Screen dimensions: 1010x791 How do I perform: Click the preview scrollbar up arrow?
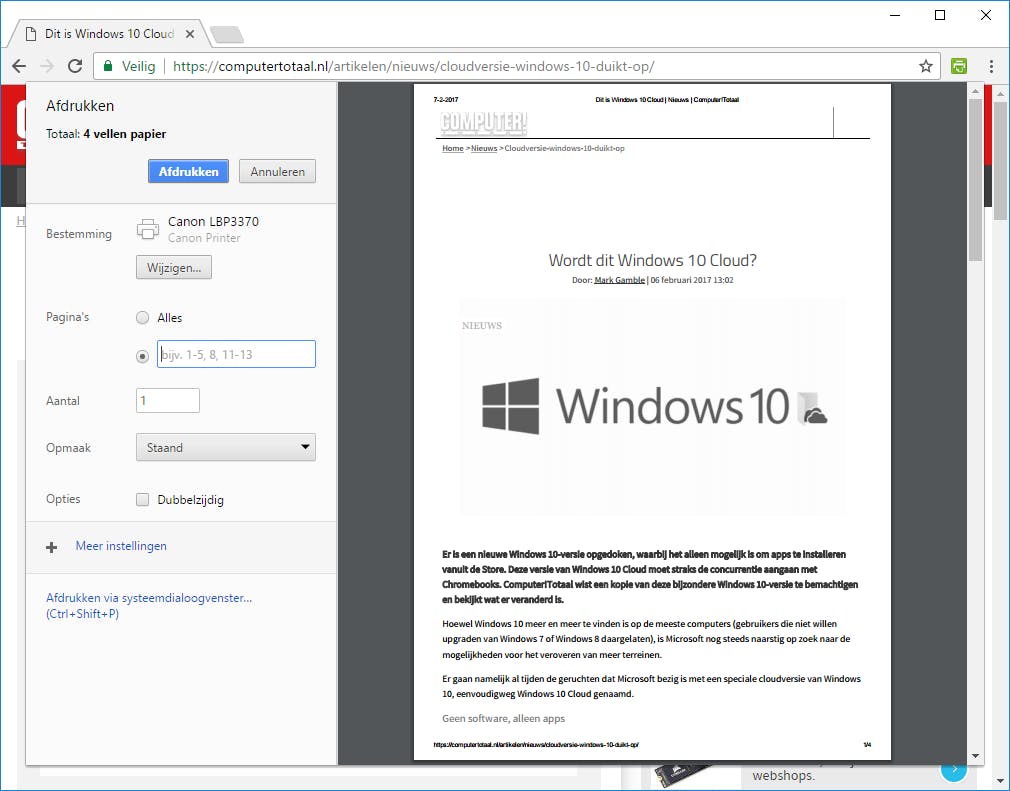click(975, 91)
